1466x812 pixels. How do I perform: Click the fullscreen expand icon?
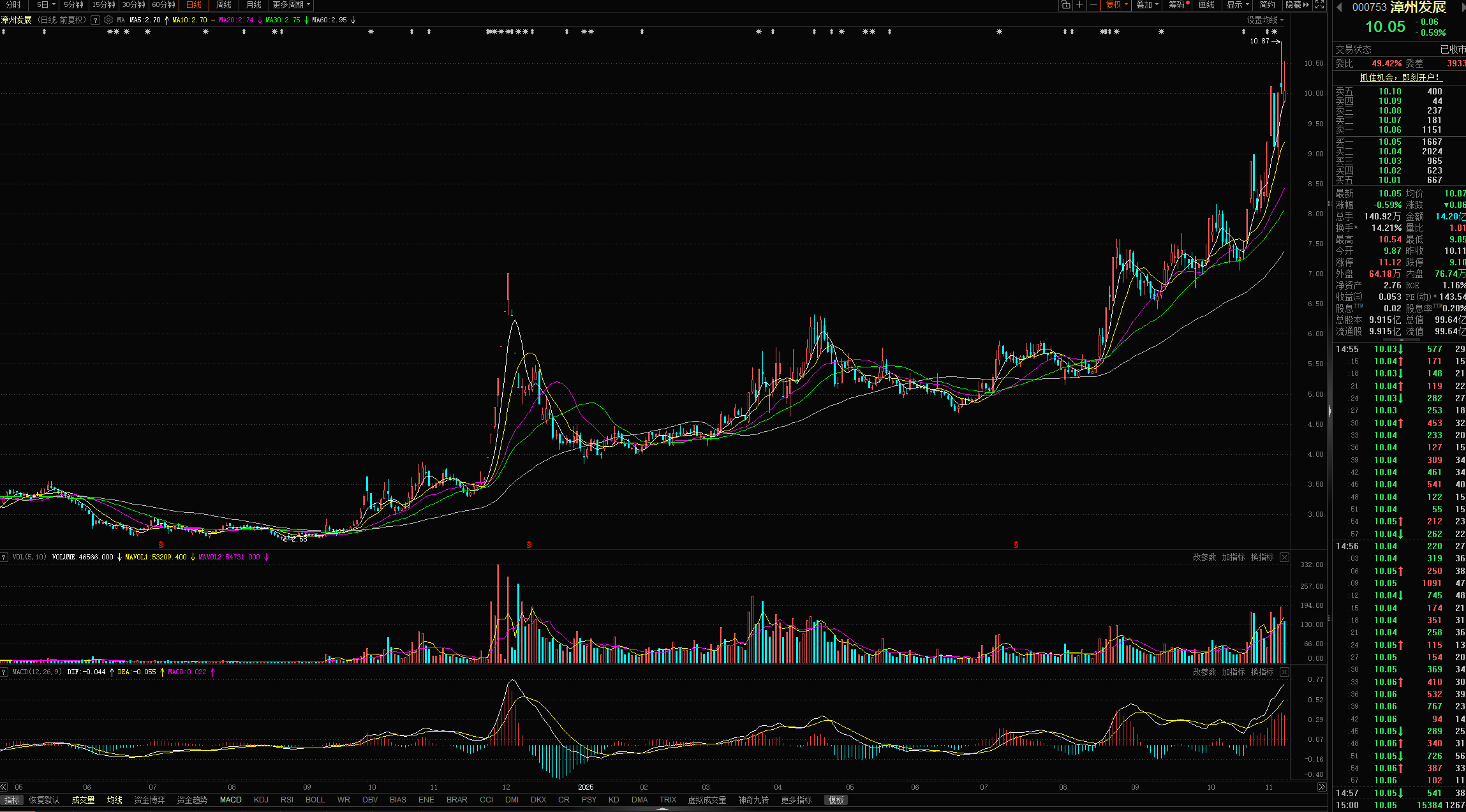1320,5
